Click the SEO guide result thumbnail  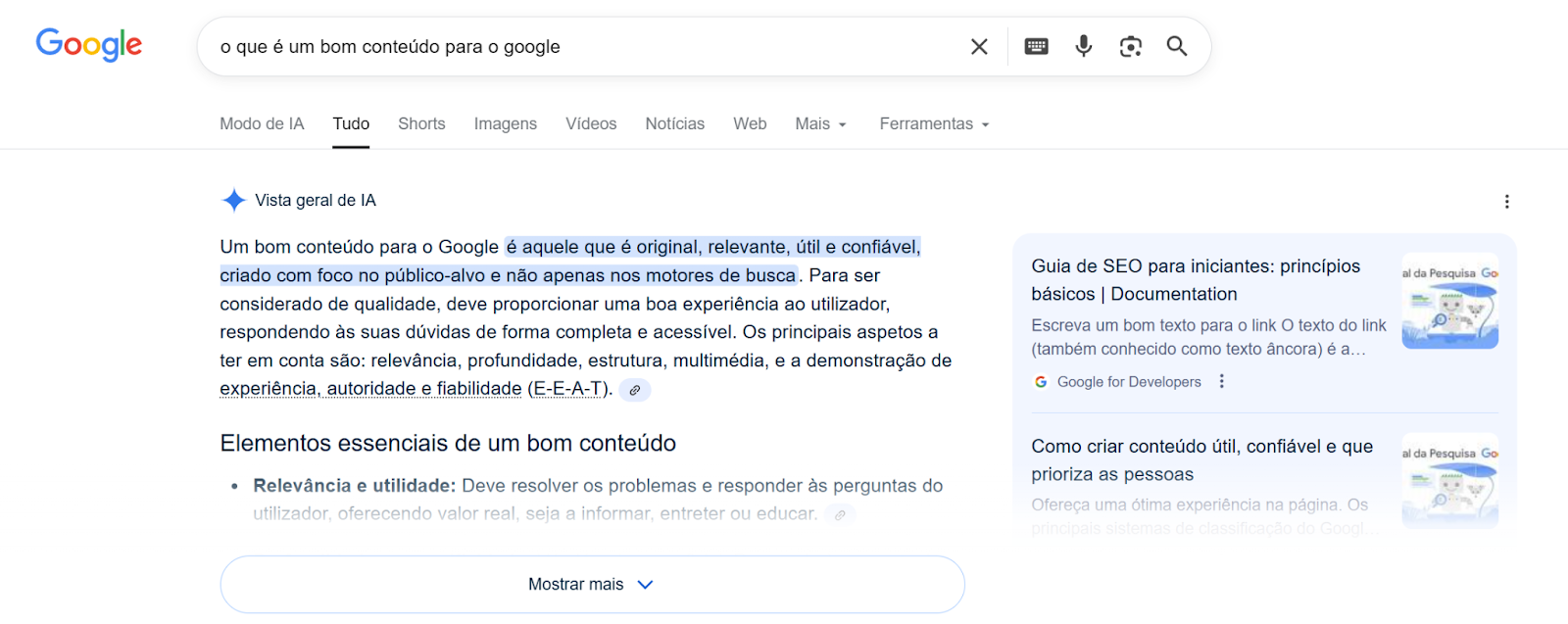[1449, 302]
